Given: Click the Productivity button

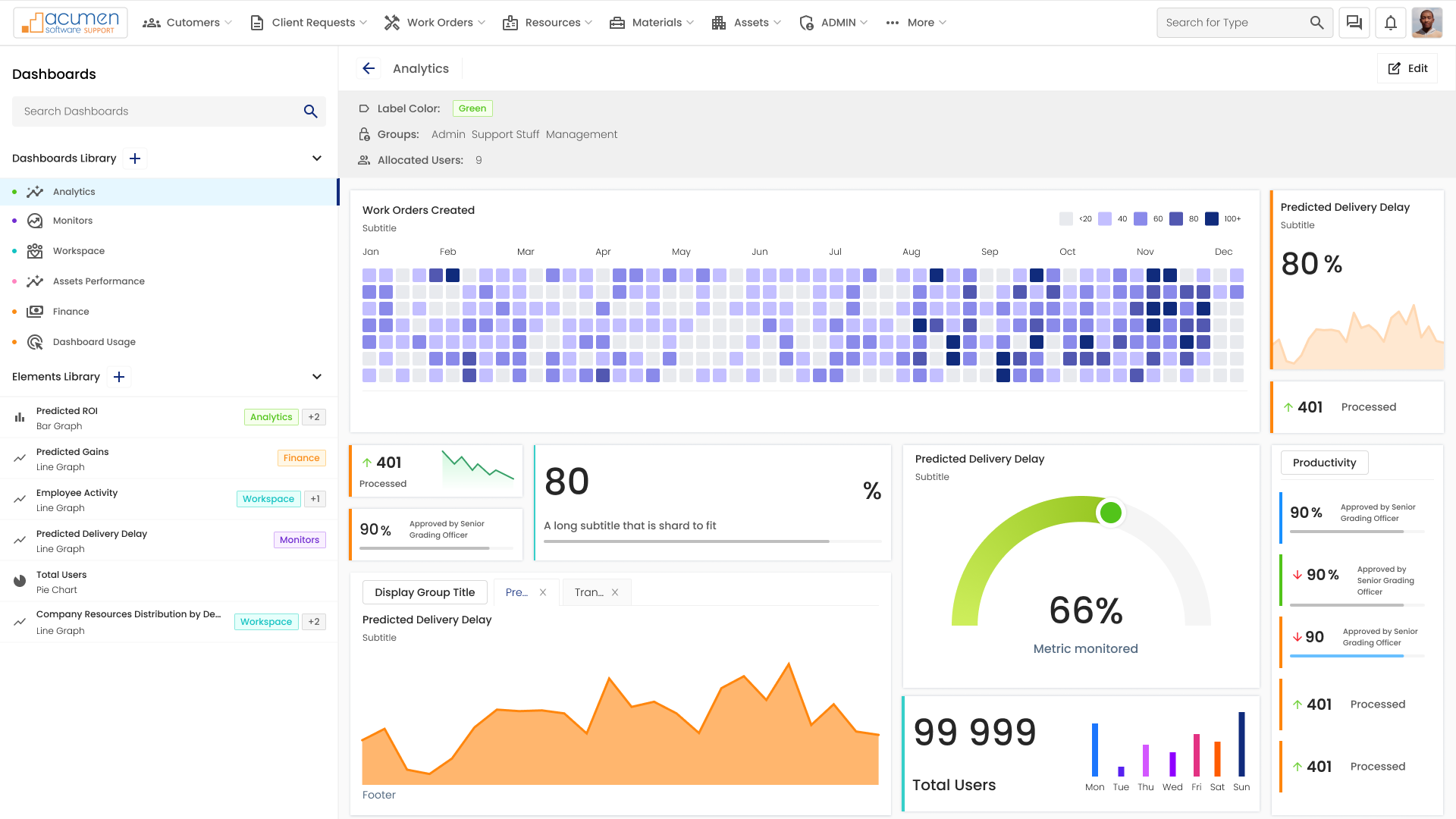Looking at the screenshot, I should pos(1324,463).
